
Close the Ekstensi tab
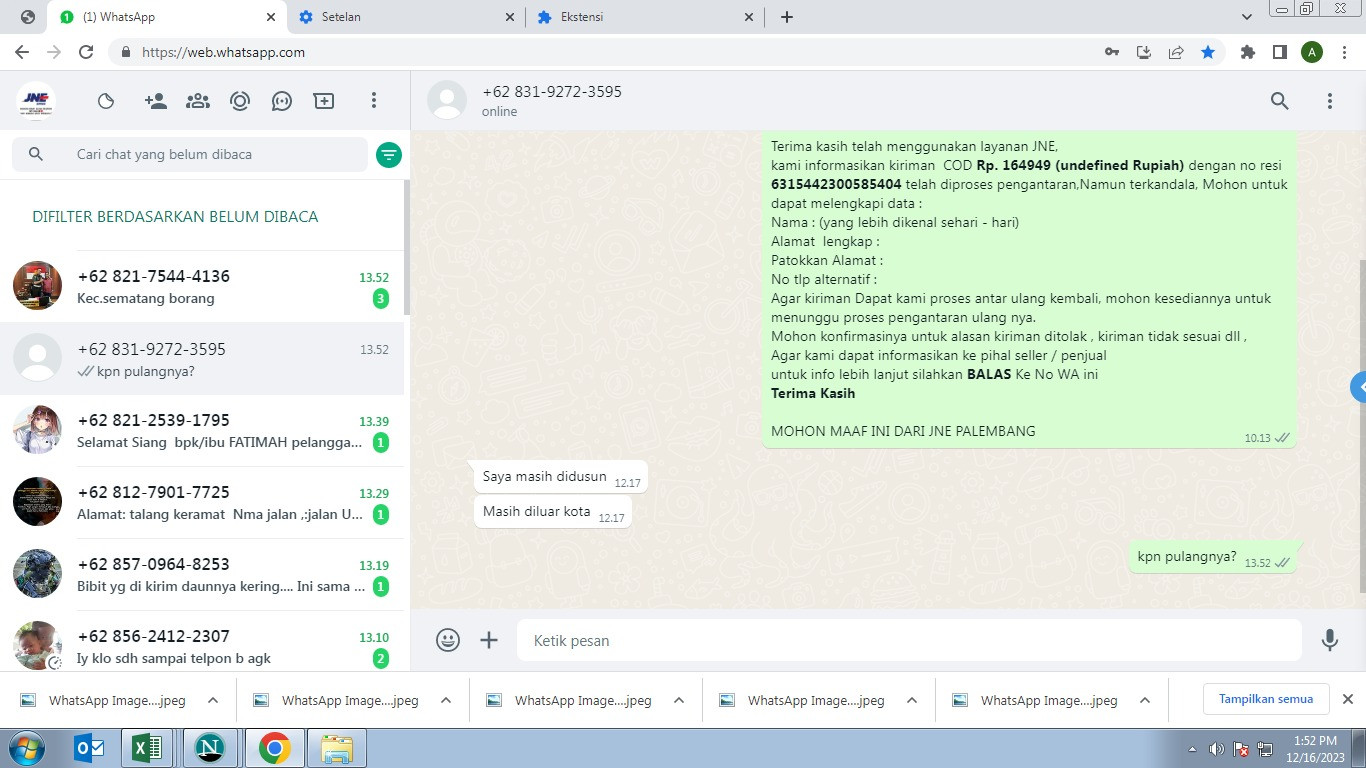point(749,17)
